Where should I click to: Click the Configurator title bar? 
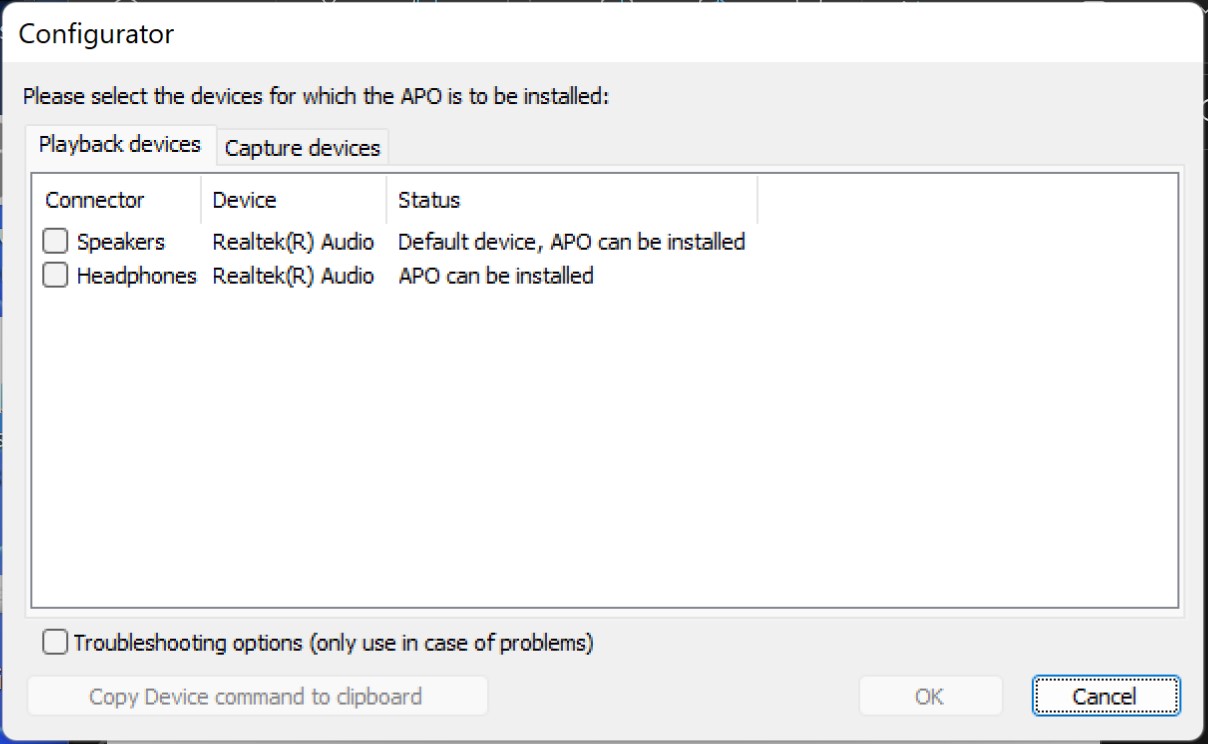(600, 34)
